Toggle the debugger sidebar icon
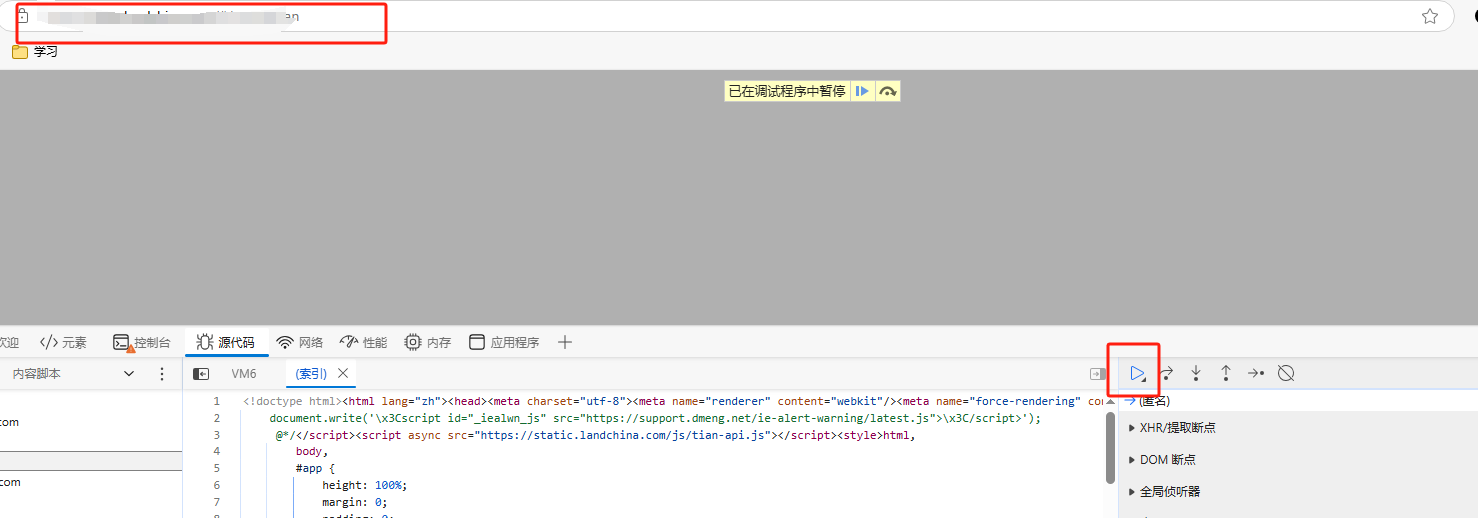The width and height of the screenshot is (1478, 518). click(x=1097, y=374)
